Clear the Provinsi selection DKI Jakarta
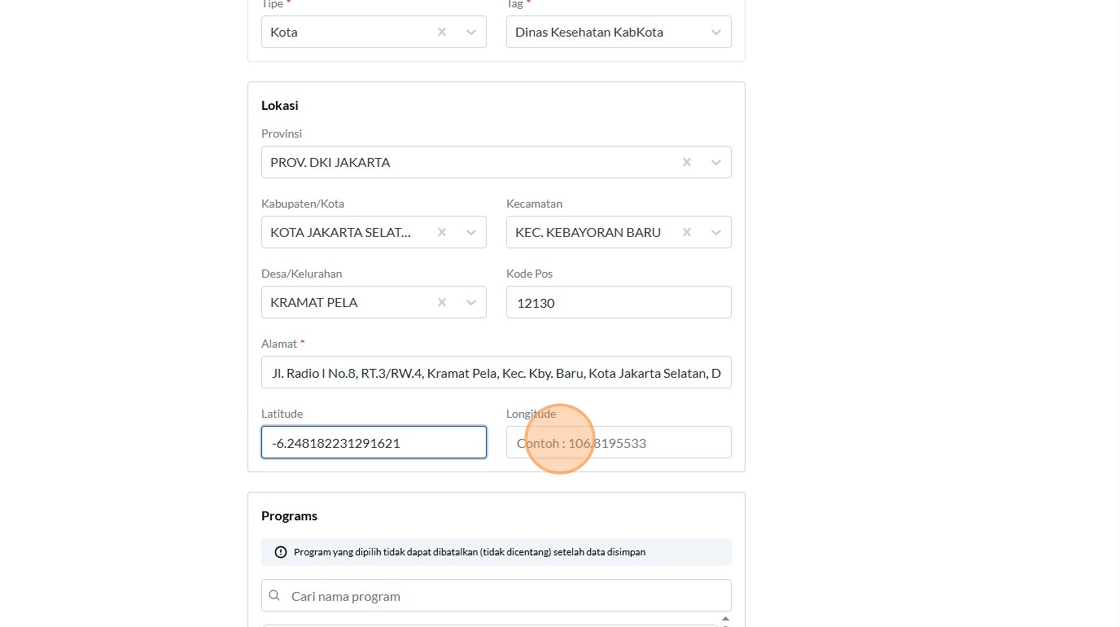 tap(687, 162)
